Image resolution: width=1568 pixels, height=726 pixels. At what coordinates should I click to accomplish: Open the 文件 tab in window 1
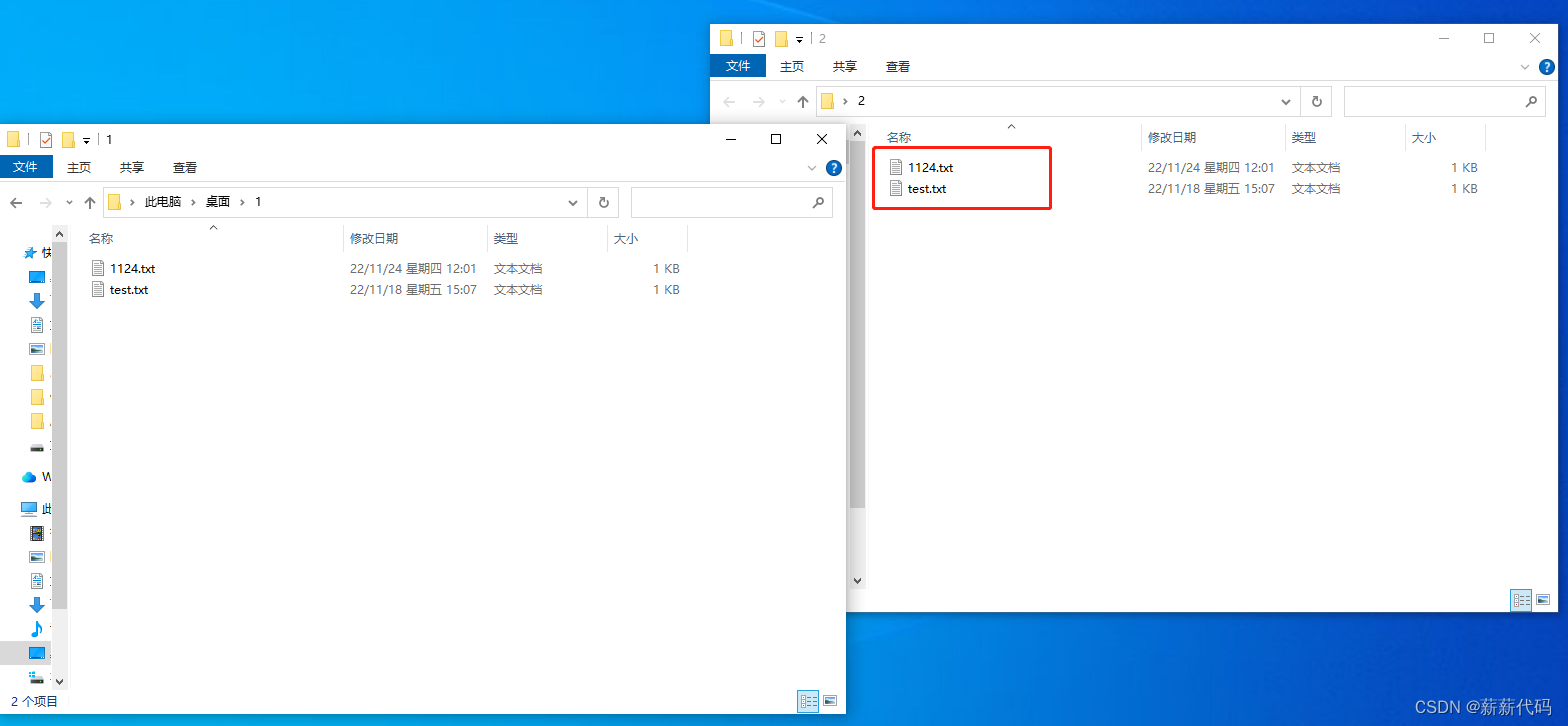coord(26,167)
